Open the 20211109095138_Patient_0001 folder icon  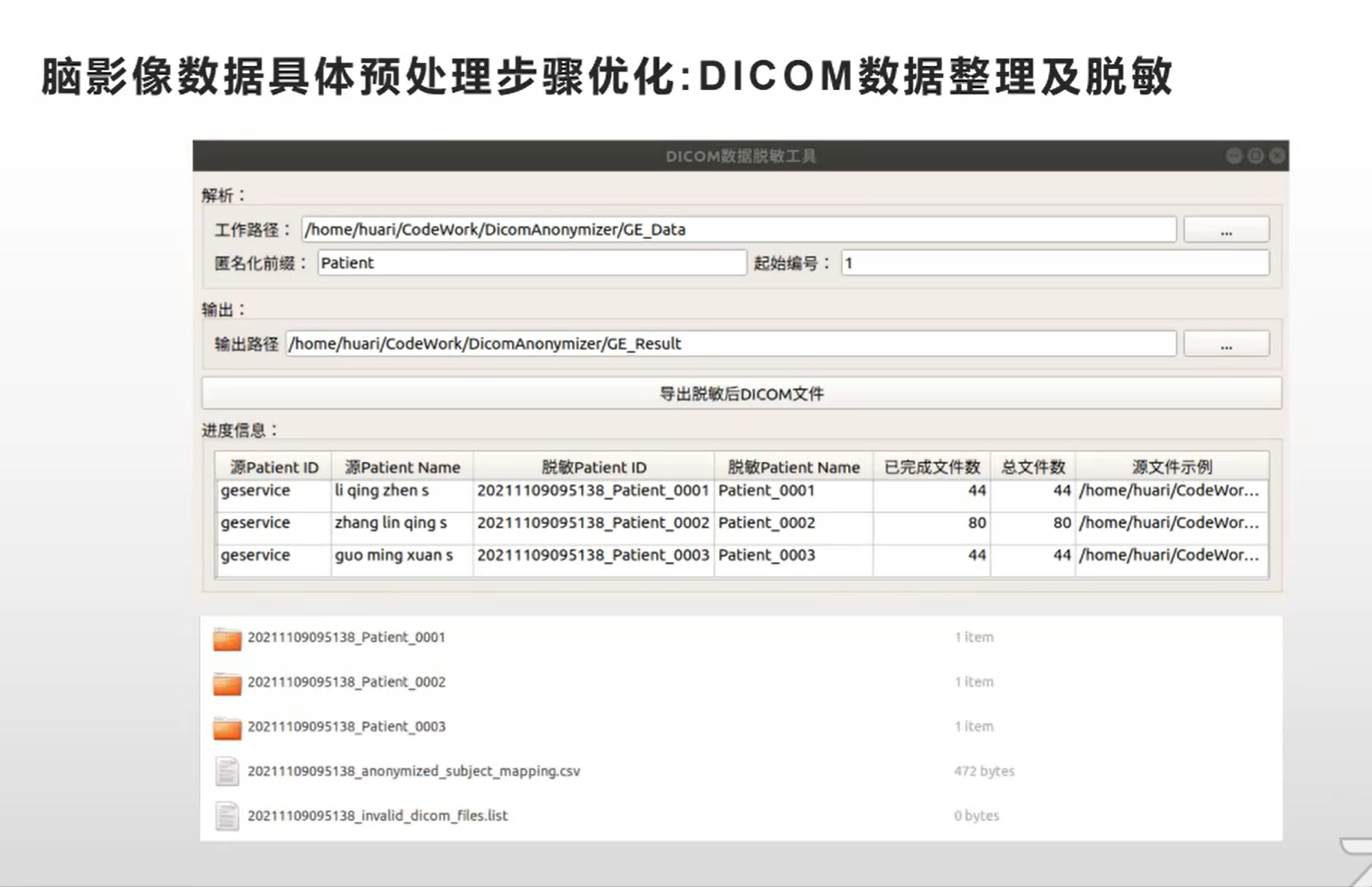point(227,638)
